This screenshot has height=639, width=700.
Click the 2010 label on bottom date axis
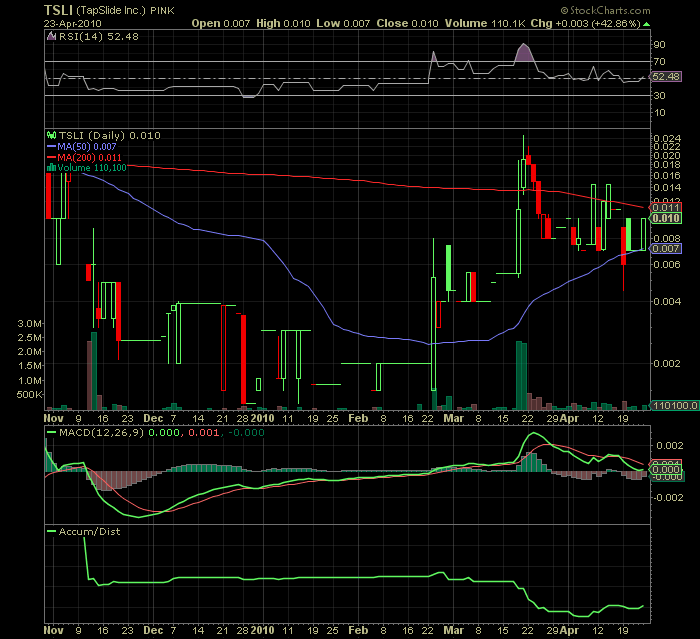point(262,630)
